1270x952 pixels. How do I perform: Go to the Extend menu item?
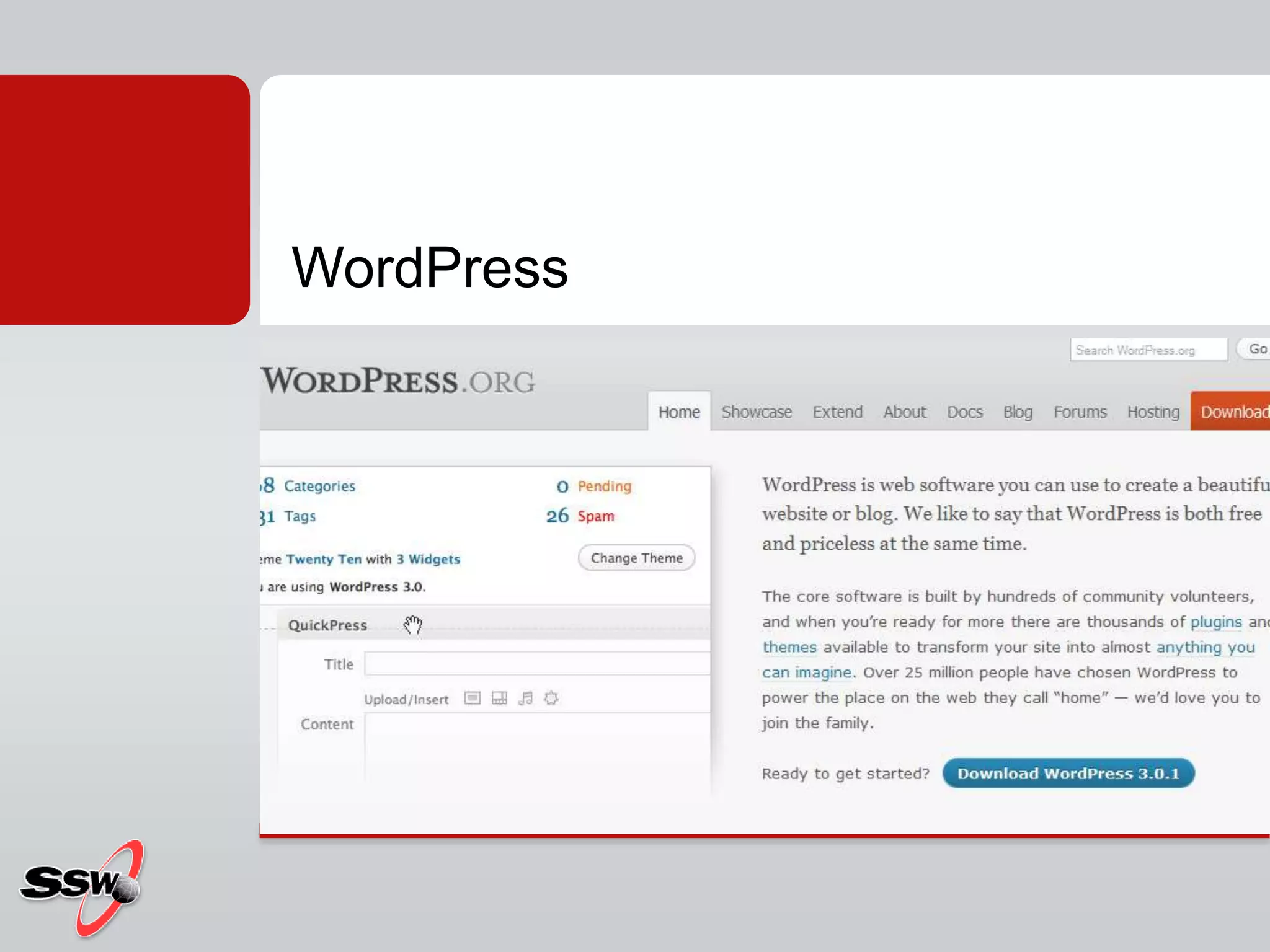838,412
